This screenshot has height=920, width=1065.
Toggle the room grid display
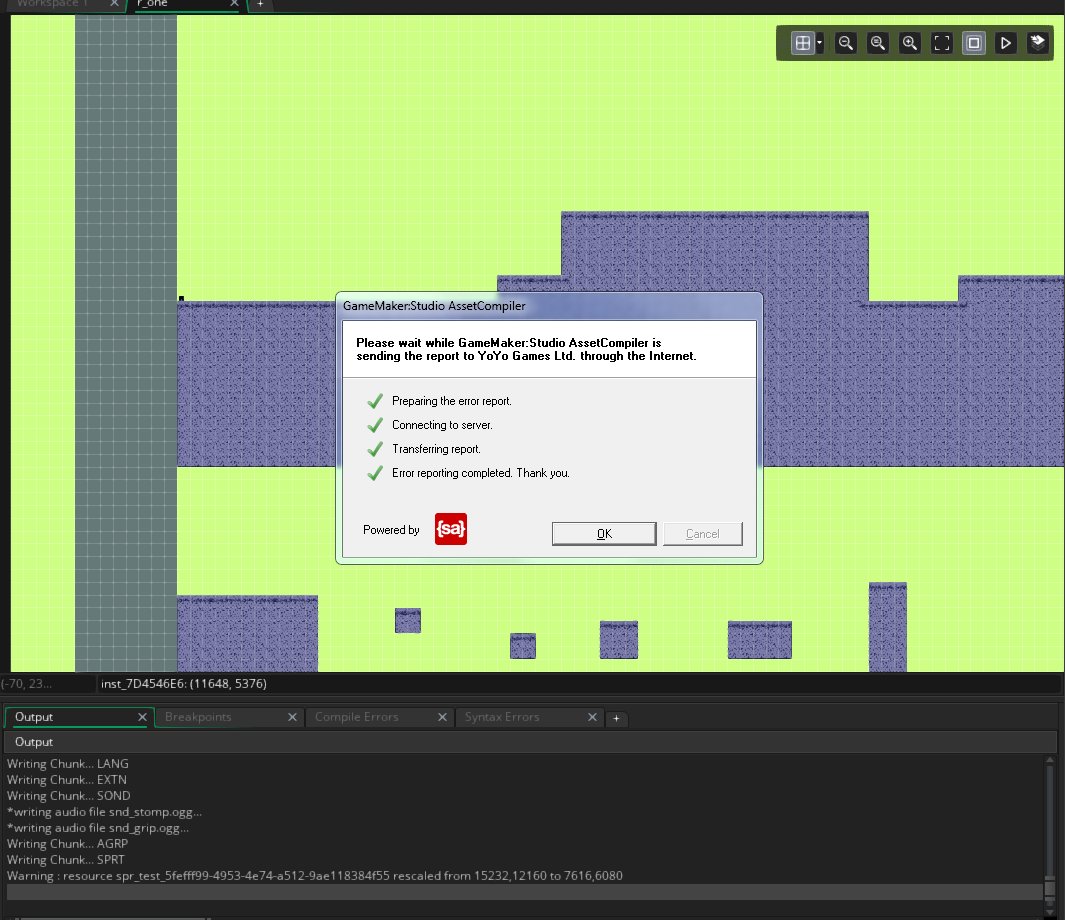pos(803,43)
